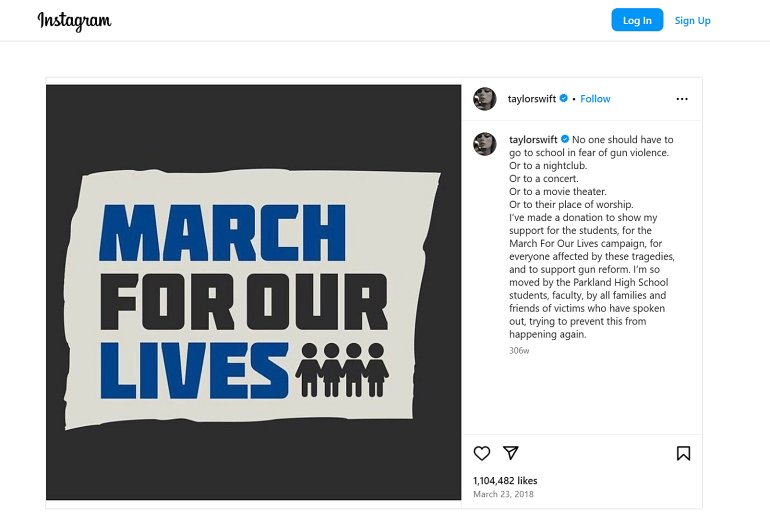View the 1,104,482 likes list
The width and height of the screenshot is (770, 513).
point(505,481)
